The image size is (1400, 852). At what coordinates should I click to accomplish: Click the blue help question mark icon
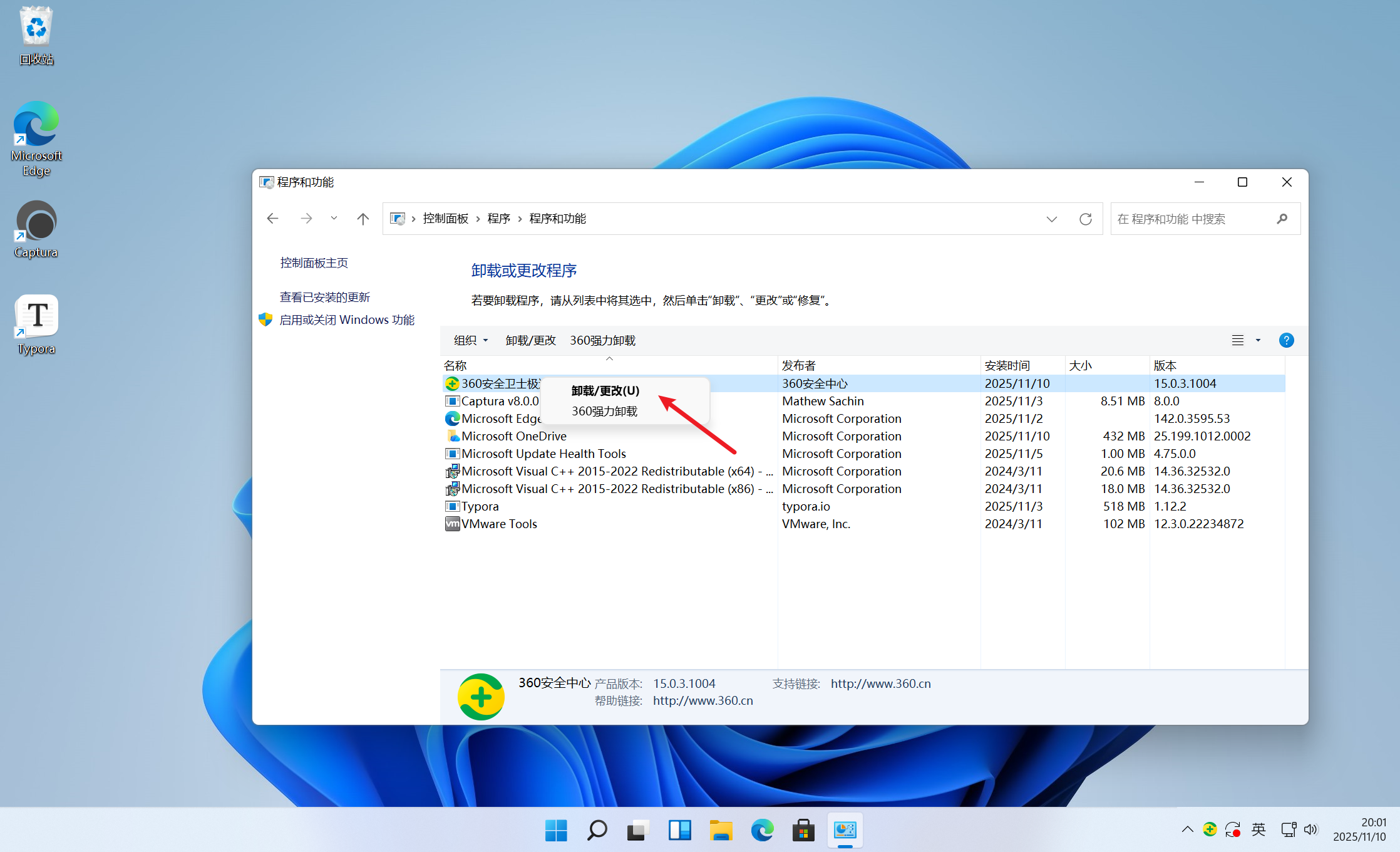point(1286,340)
